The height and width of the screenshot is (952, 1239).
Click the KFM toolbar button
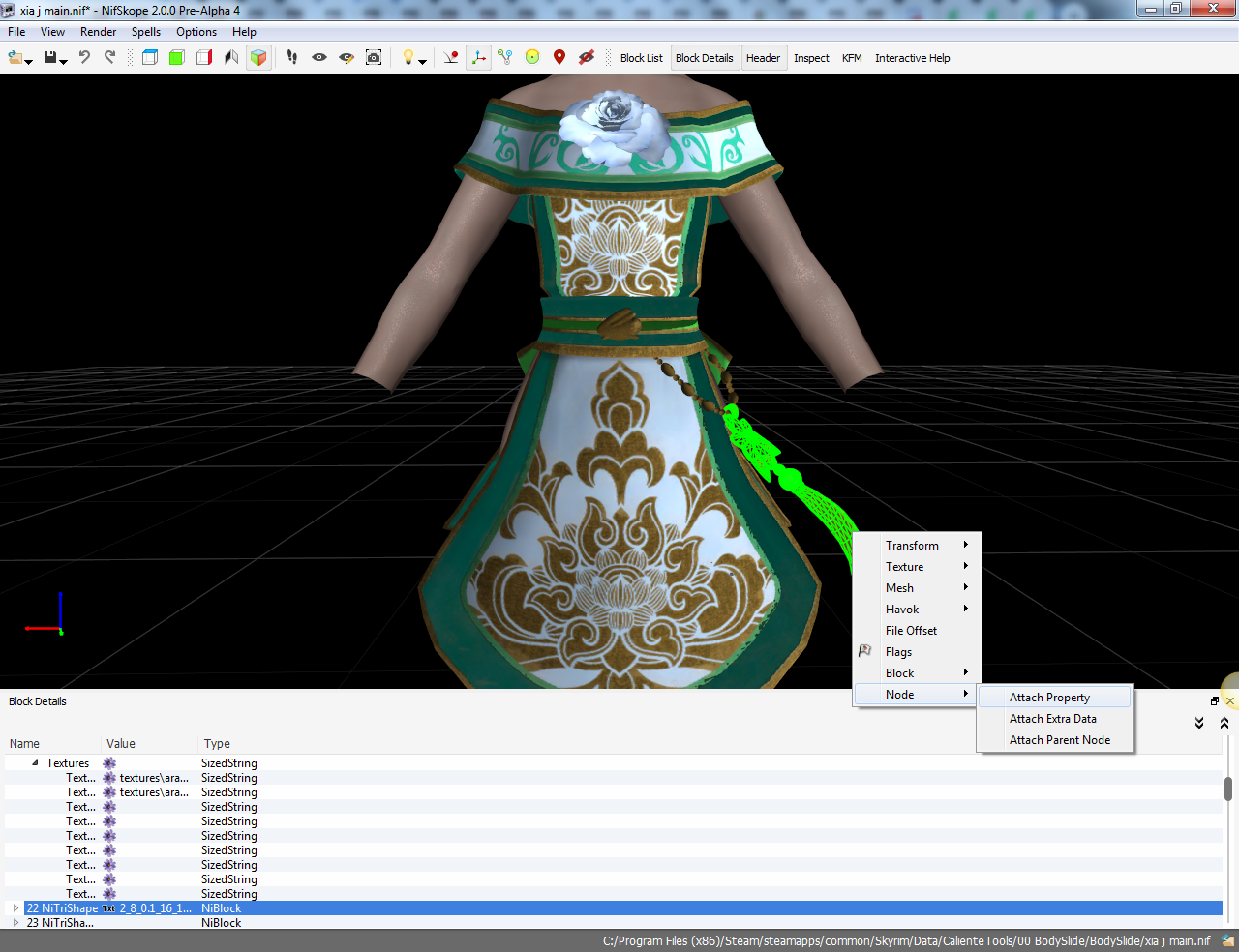[852, 58]
